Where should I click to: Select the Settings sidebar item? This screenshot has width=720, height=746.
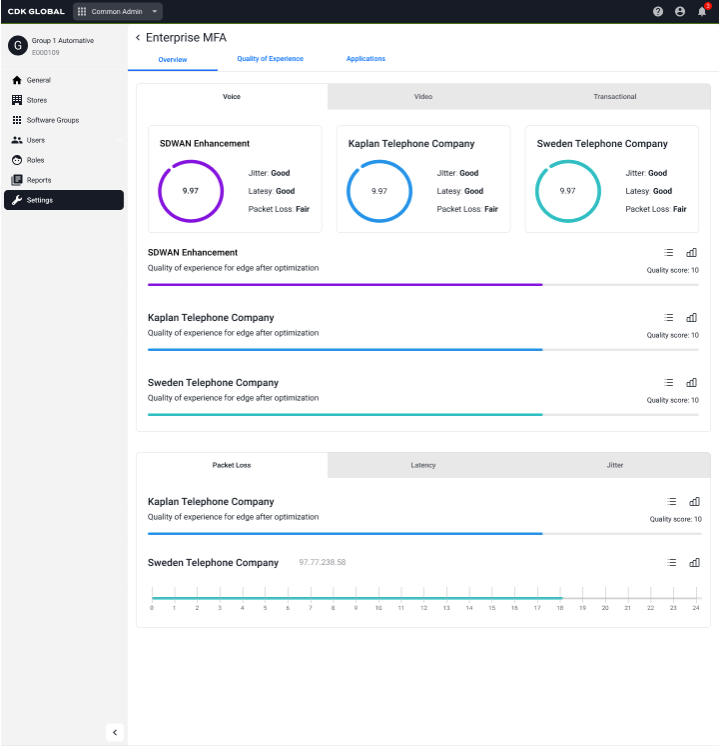64,200
